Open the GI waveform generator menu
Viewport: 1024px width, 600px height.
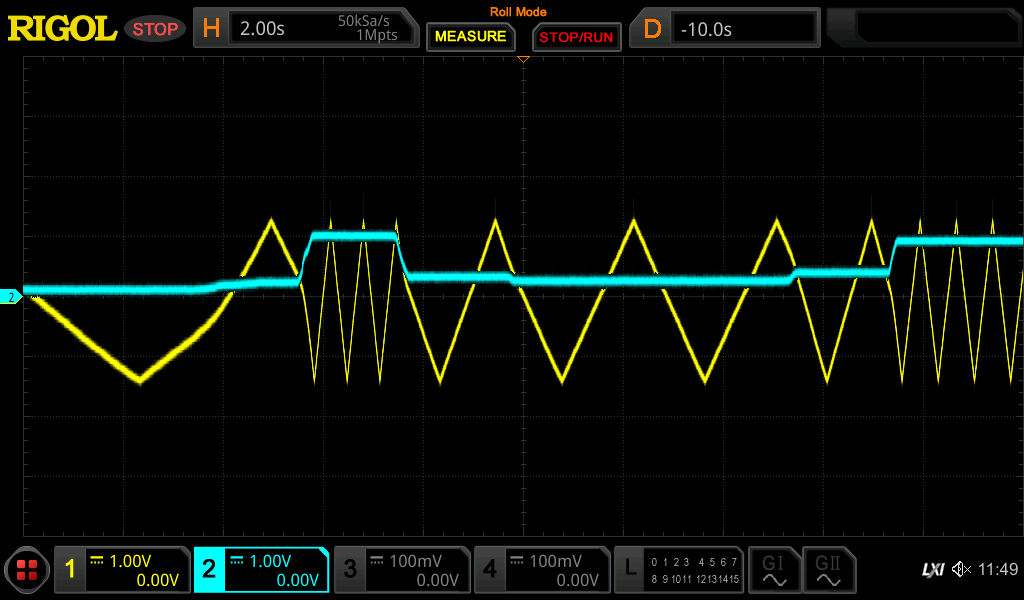pos(775,569)
